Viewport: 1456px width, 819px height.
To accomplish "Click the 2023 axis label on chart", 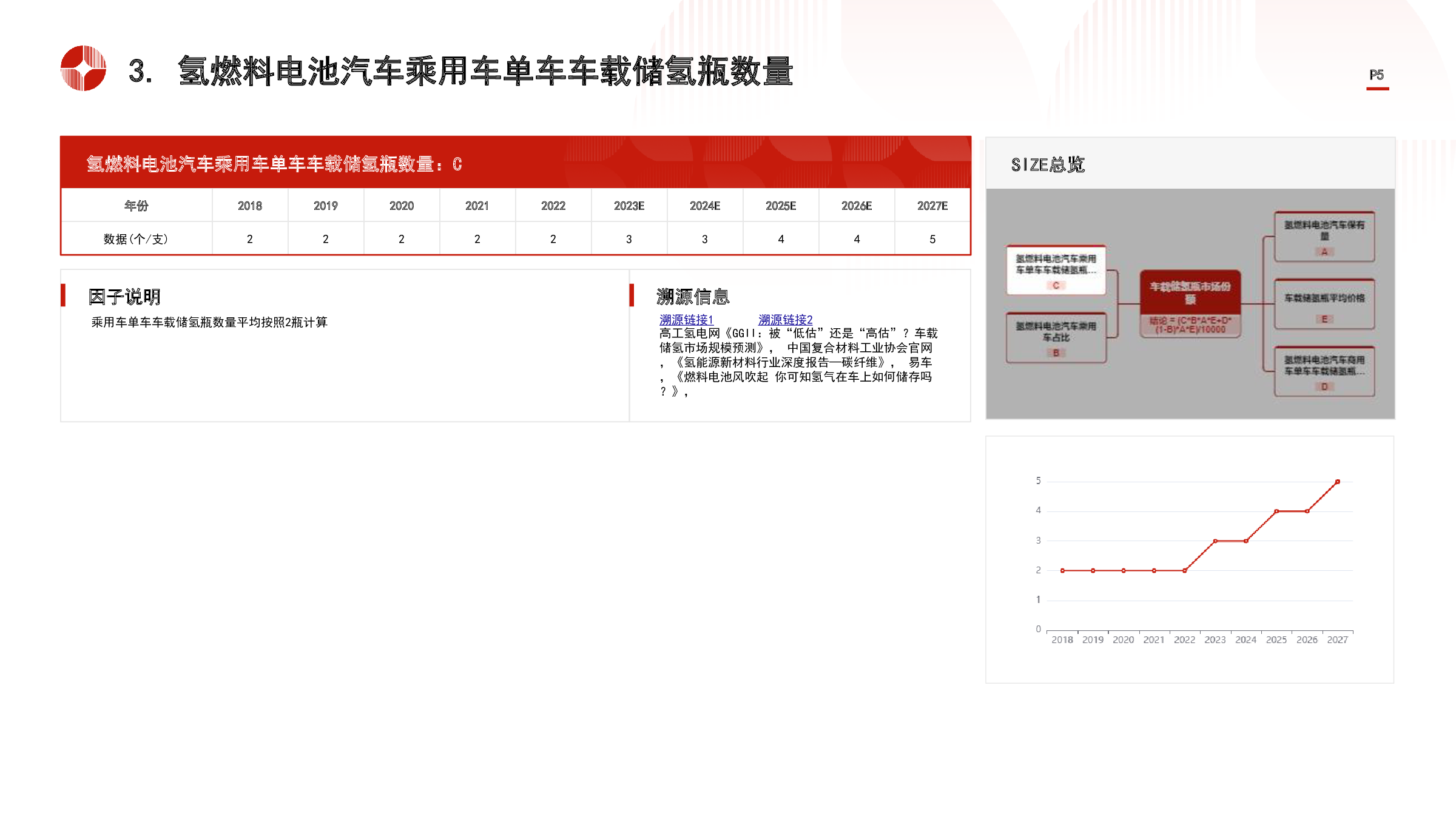I will (1215, 640).
